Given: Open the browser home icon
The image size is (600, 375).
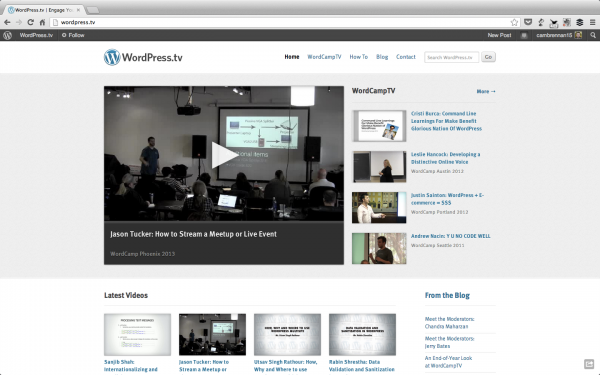Looking at the screenshot, I should (x=42, y=22).
